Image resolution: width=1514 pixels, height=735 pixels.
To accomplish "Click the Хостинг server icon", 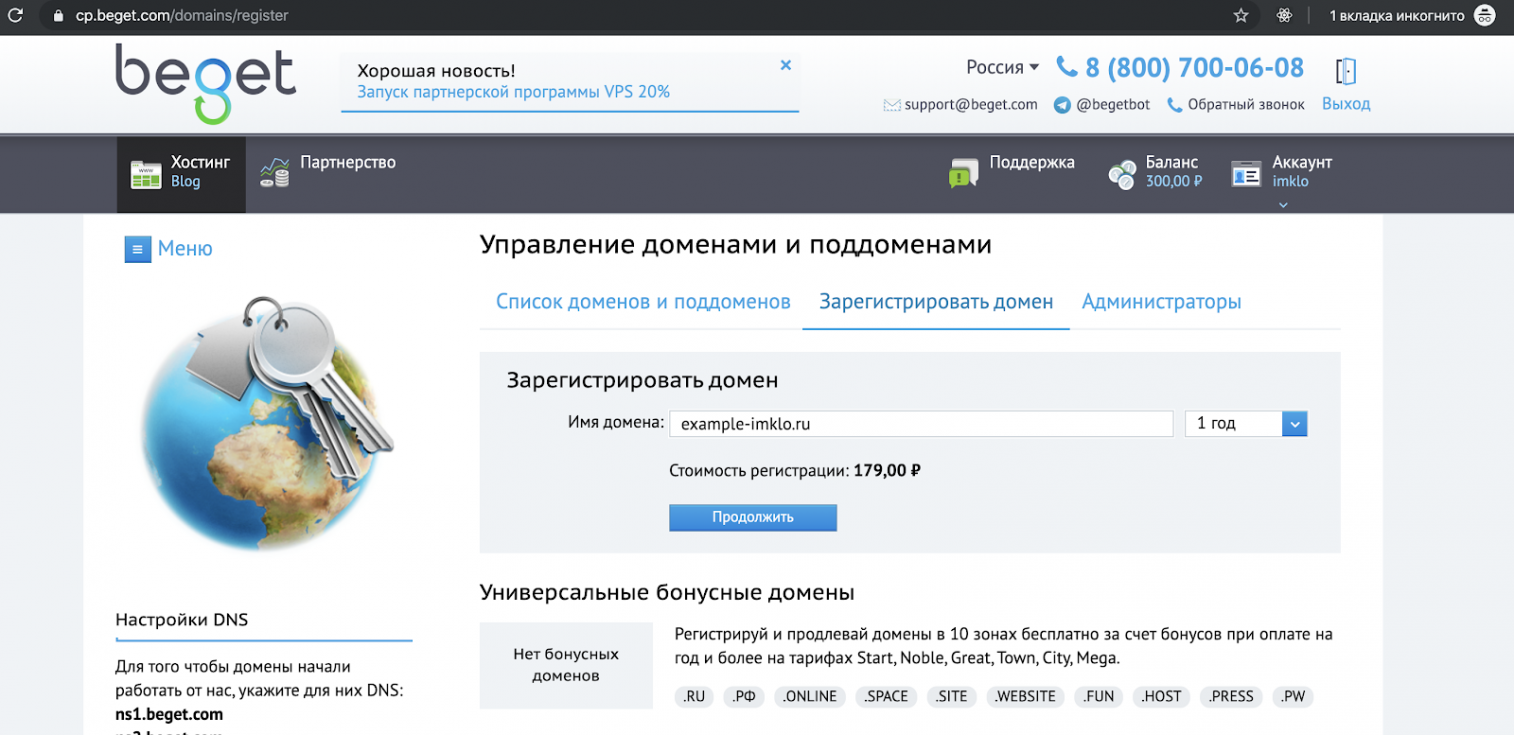I will click(146, 175).
